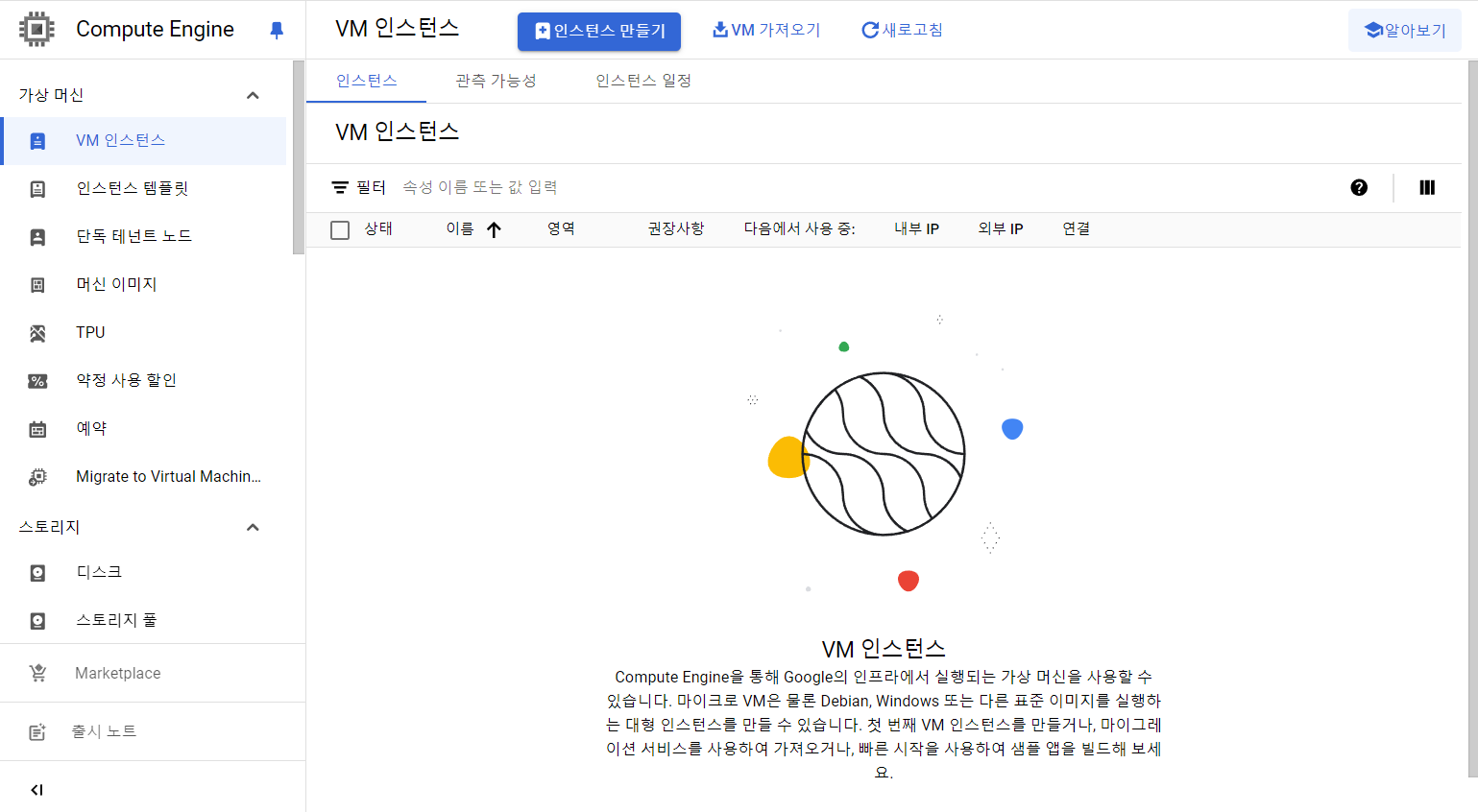Click the 인스턴스 템플릿 sidebar icon
Image resolution: width=1478 pixels, height=812 pixels.
(37, 189)
